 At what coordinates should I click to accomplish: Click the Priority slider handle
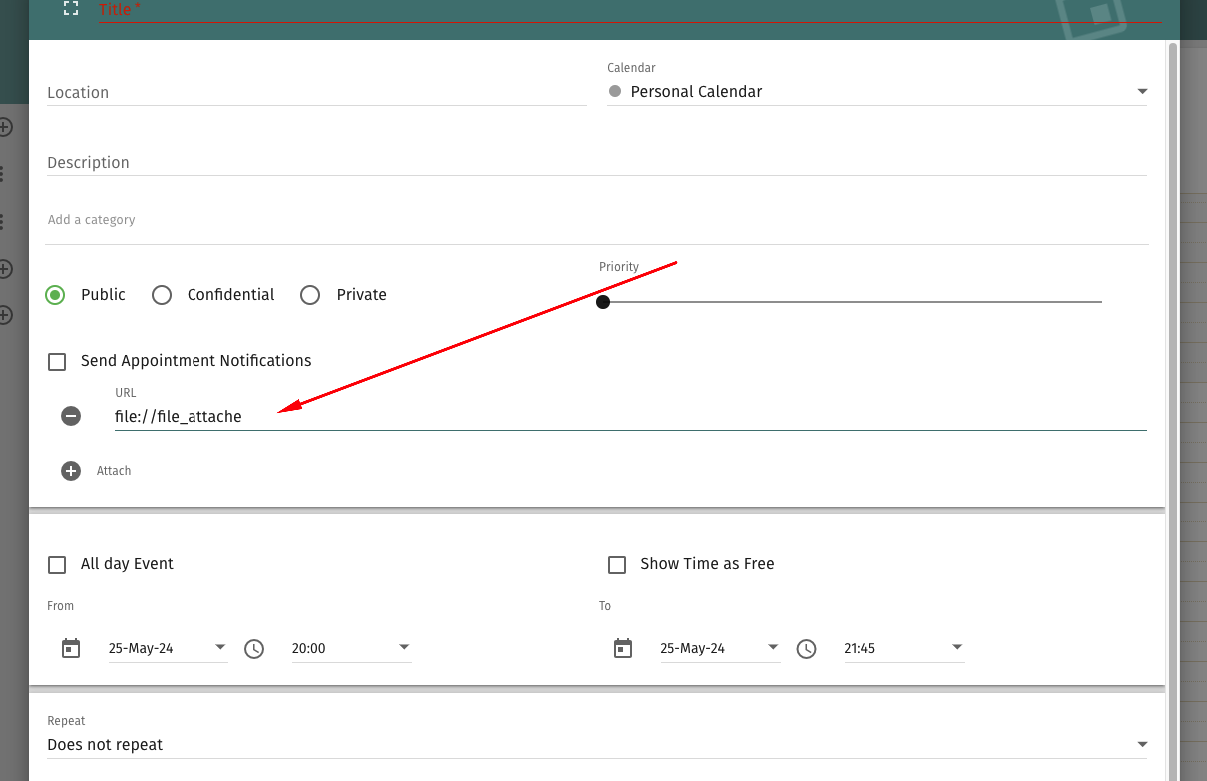pos(603,302)
